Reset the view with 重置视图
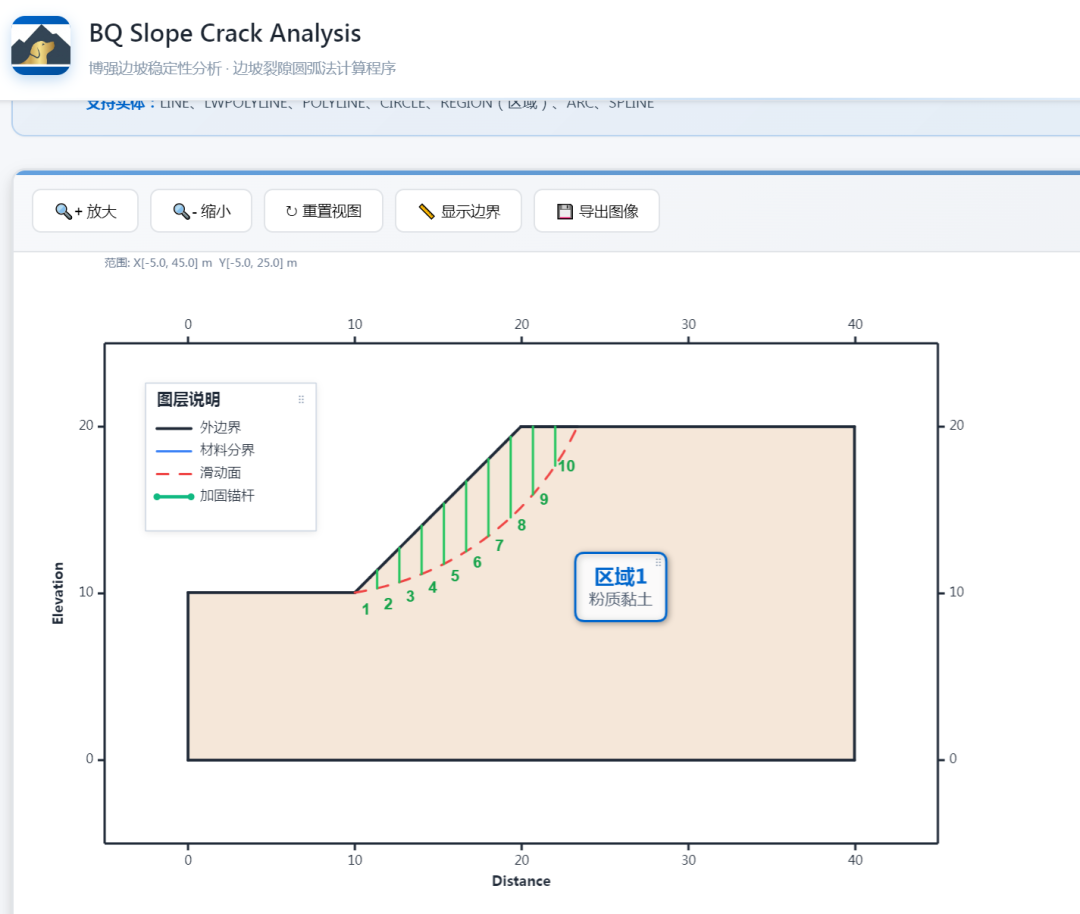The height and width of the screenshot is (914, 1080). [x=323, y=211]
